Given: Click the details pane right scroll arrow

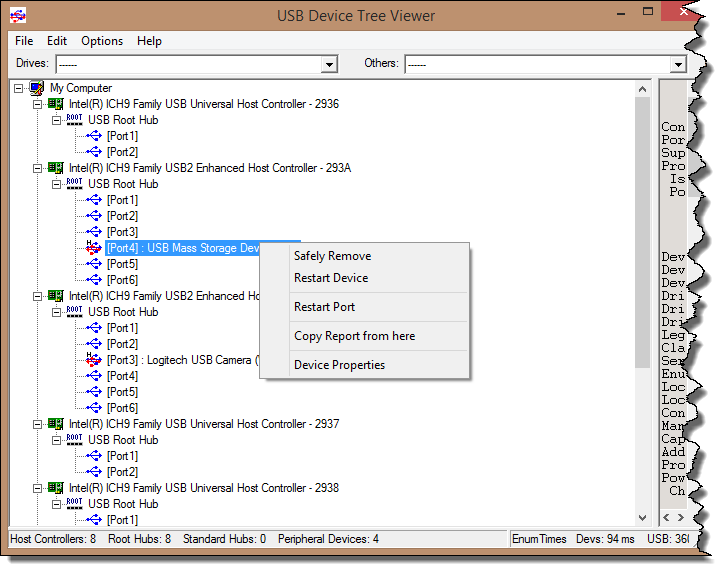Looking at the screenshot, I should (681, 517).
